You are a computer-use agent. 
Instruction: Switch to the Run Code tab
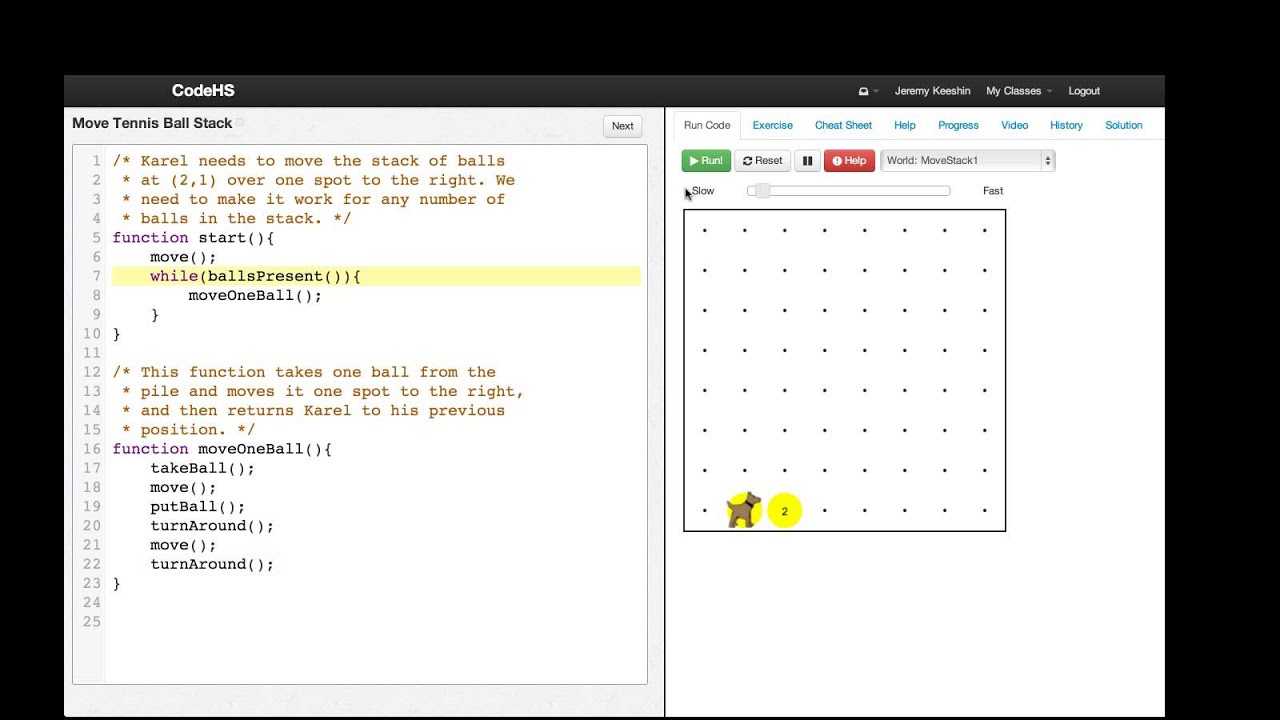(x=707, y=125)
